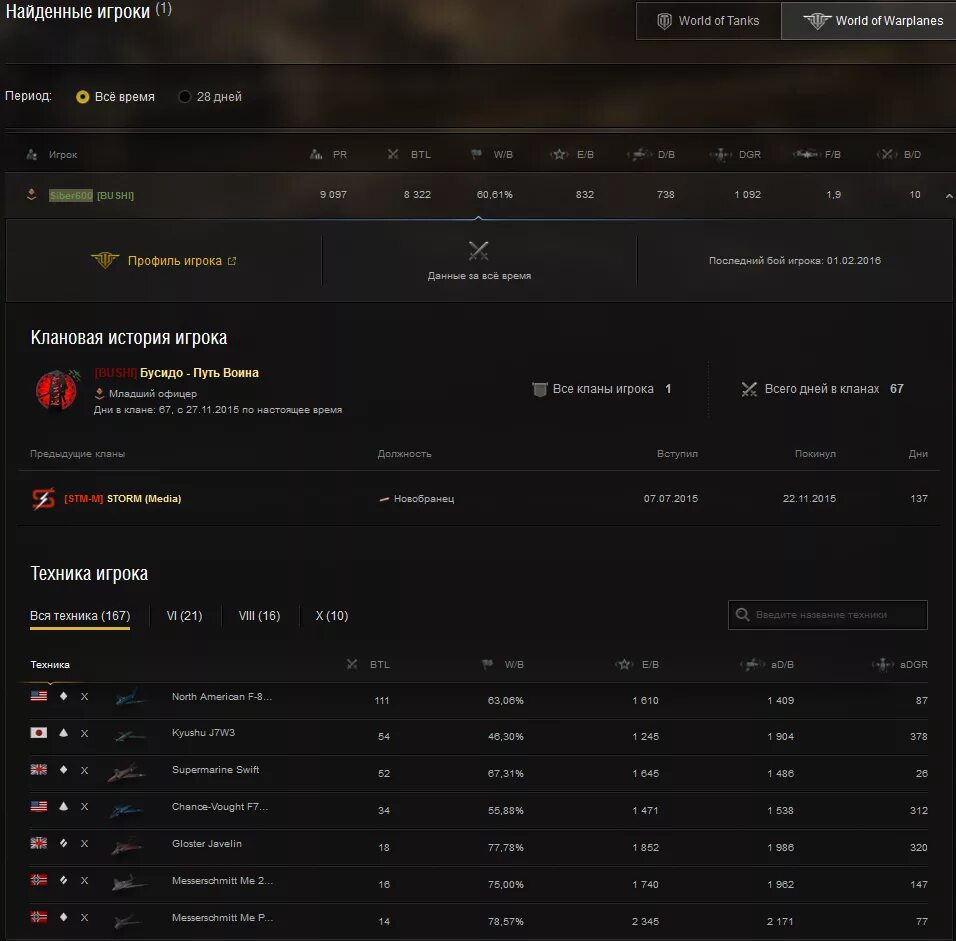Switch to World of Warplanes tab
The image size is (956, 941).
tap(871, 21)
